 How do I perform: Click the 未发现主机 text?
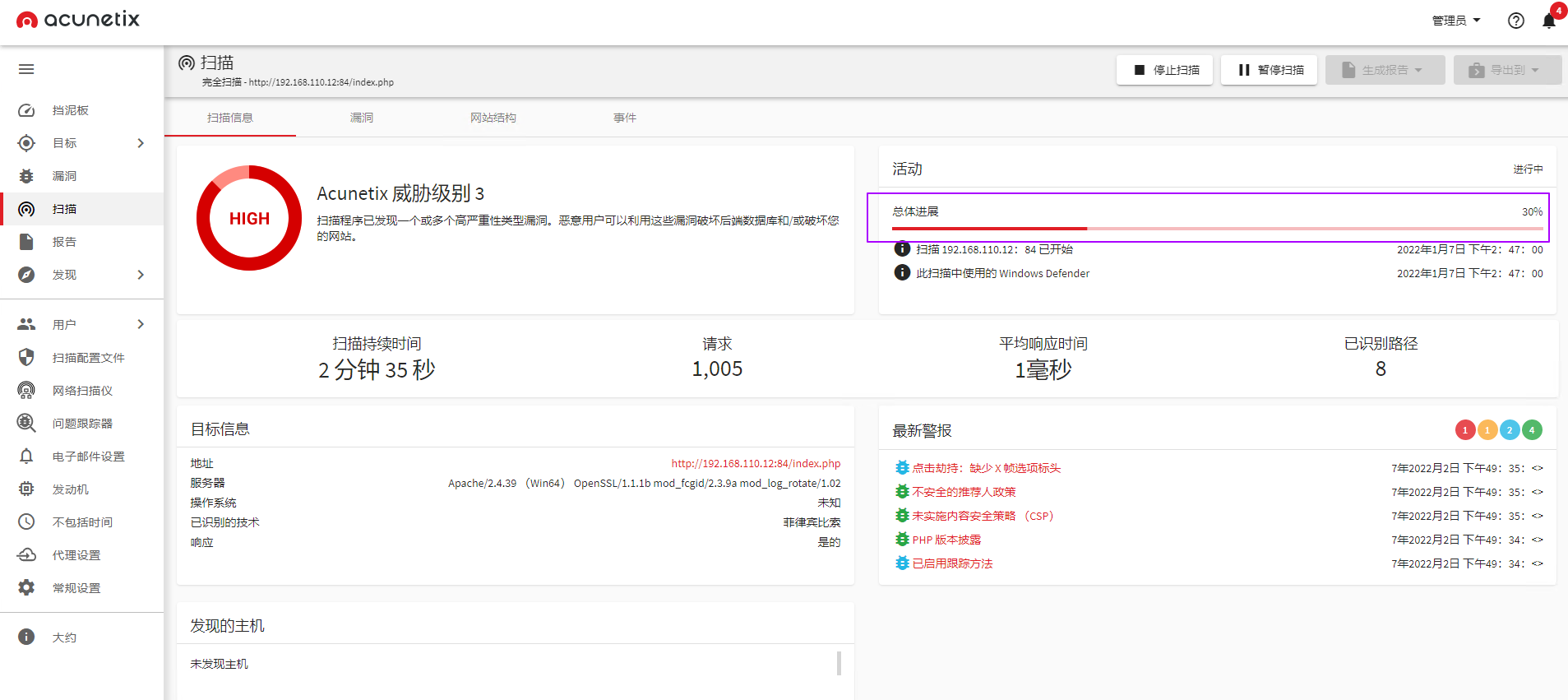coord(219,664)
